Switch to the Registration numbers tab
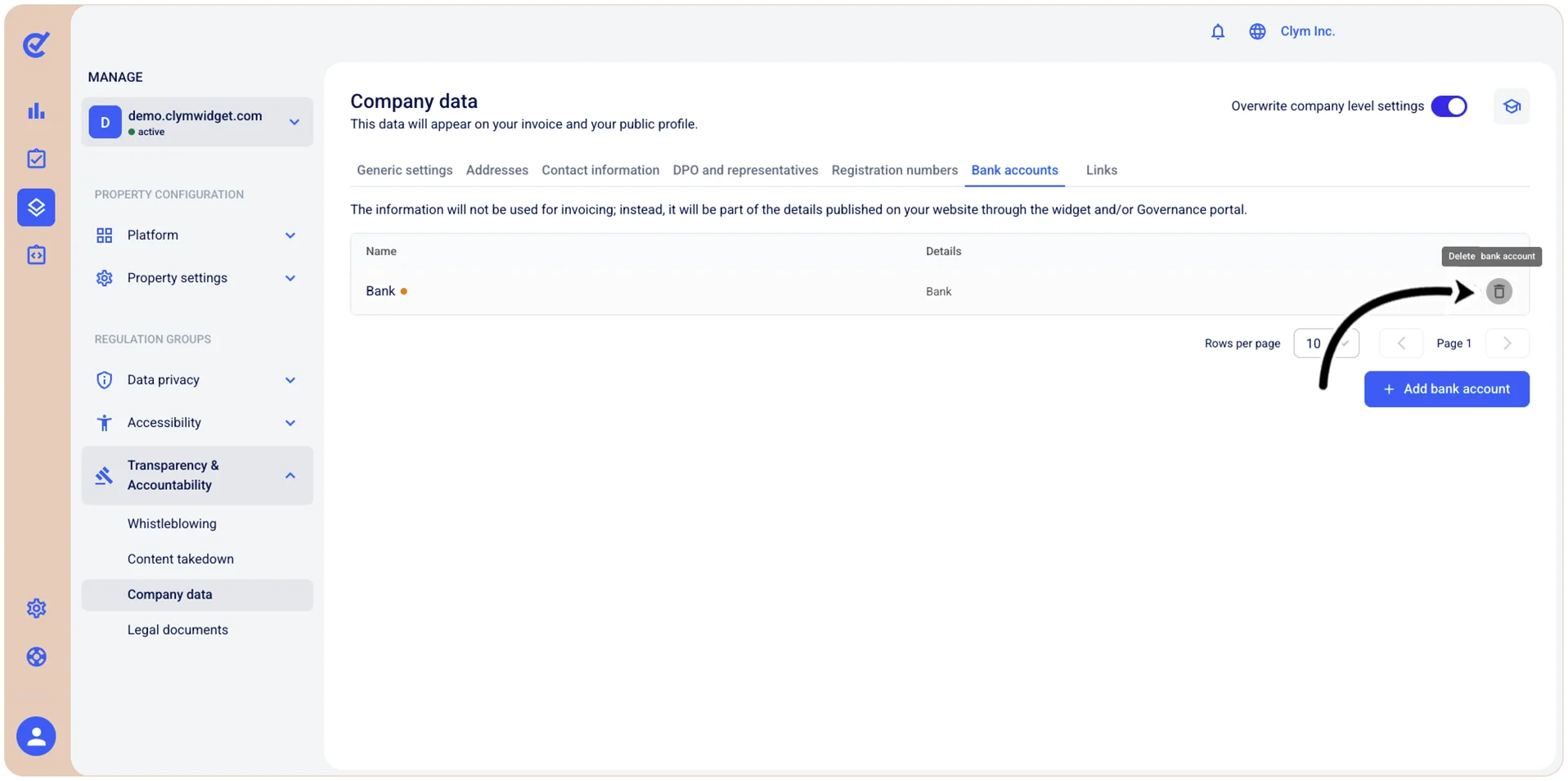 coord(894,170)
